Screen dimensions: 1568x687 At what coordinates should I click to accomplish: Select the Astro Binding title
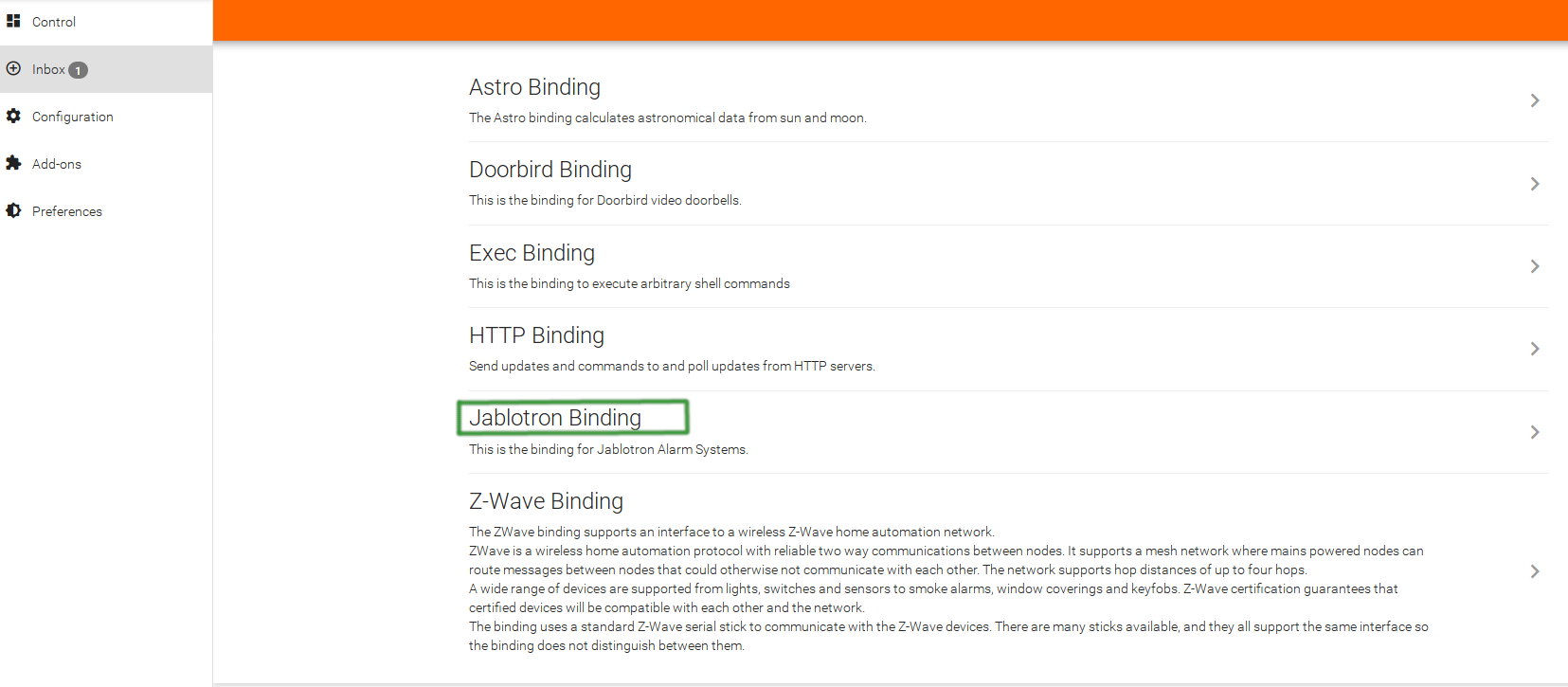point(534,87)
